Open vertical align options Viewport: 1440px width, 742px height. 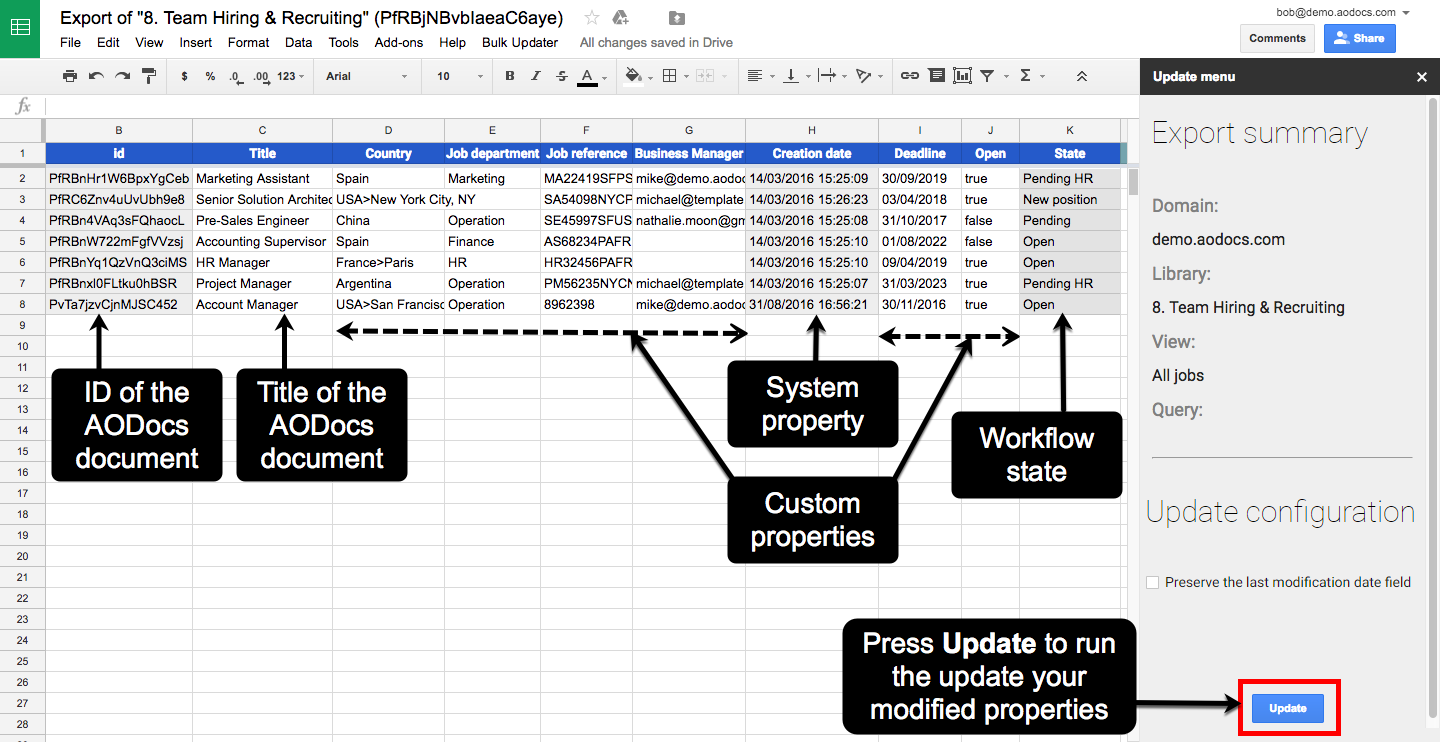[792, 76]
